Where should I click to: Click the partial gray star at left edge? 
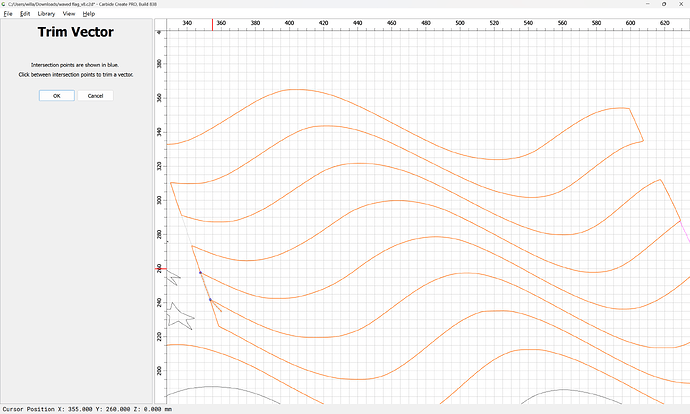coord(171,274)
